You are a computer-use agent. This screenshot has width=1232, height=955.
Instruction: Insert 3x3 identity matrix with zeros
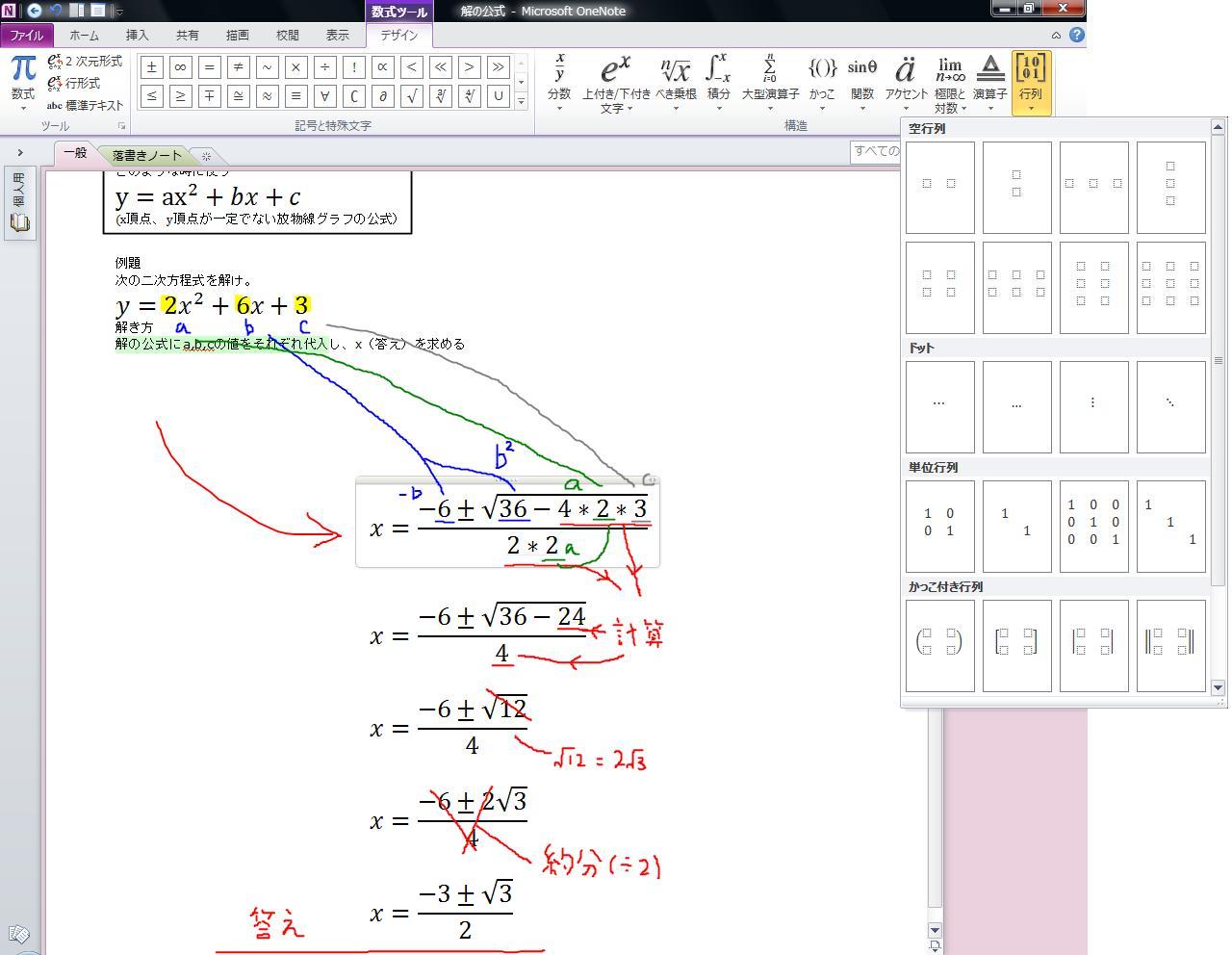tap(1094, 526)
